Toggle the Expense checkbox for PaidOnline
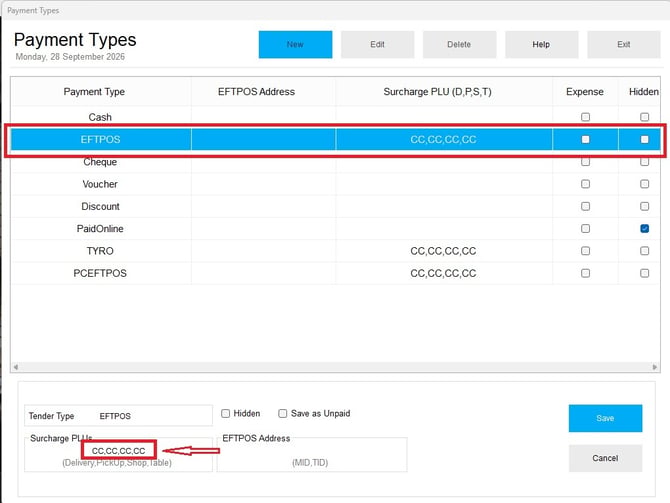Viewport: 670px width, 503px height. pyautogui.click(x=585, y=229)
